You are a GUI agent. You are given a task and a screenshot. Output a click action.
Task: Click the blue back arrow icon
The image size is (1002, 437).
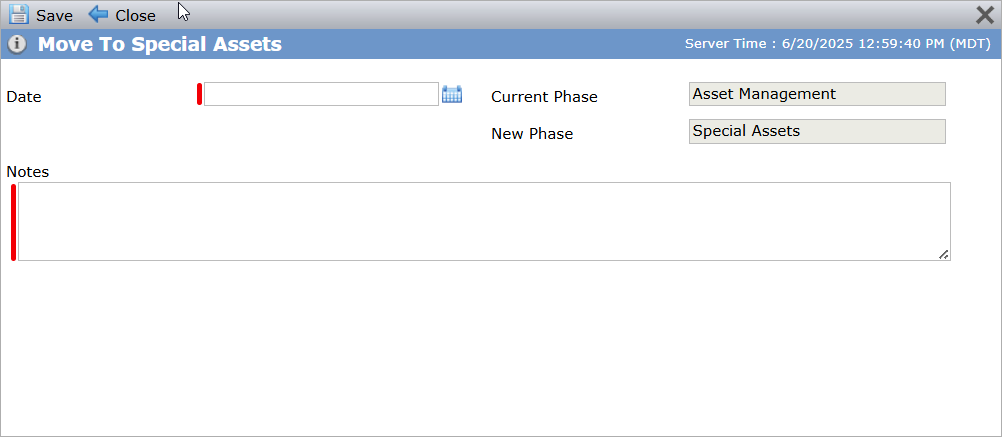coord(98,14)
